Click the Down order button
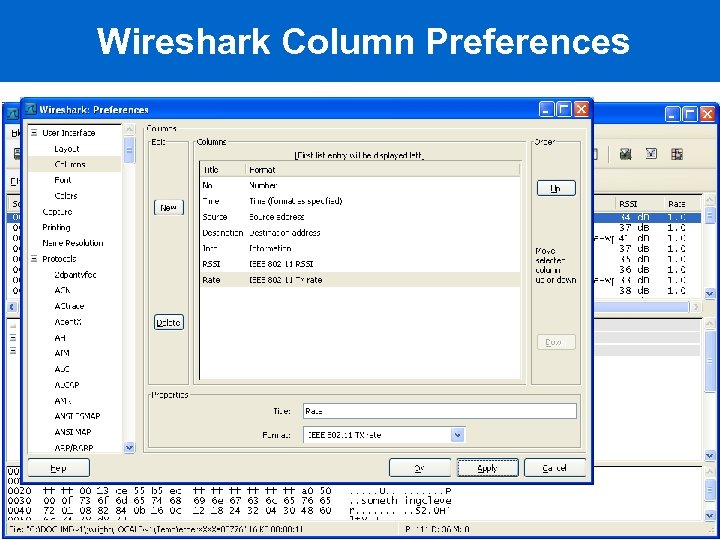 [x=556, y=342]
